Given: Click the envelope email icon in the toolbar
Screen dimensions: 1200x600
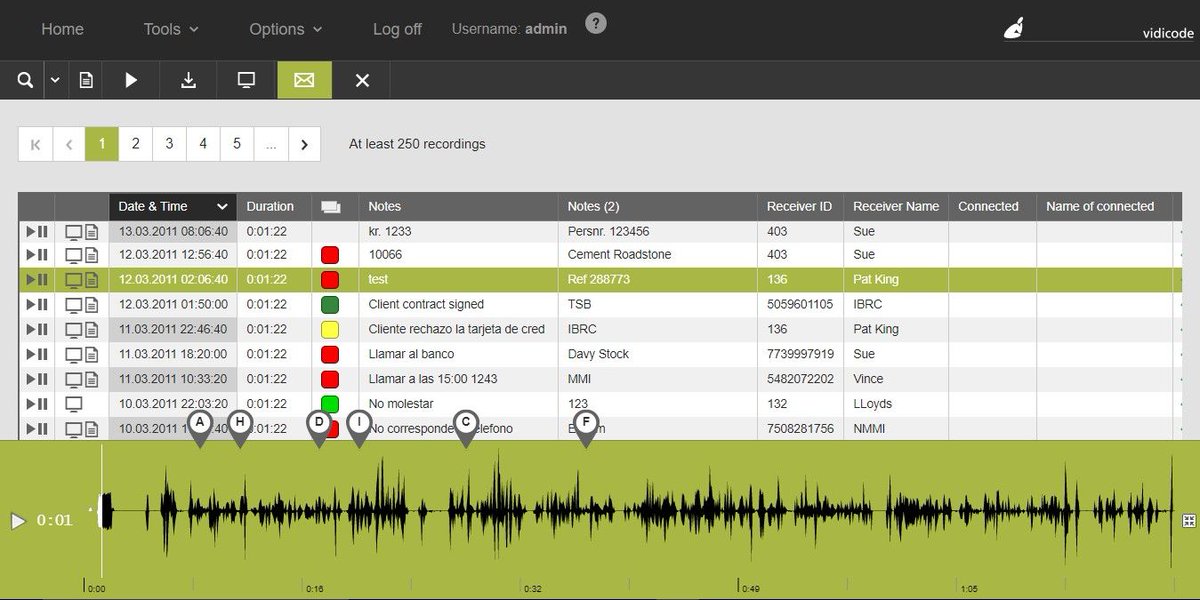Looking at the screenshot, I should [x=304, y=80].
